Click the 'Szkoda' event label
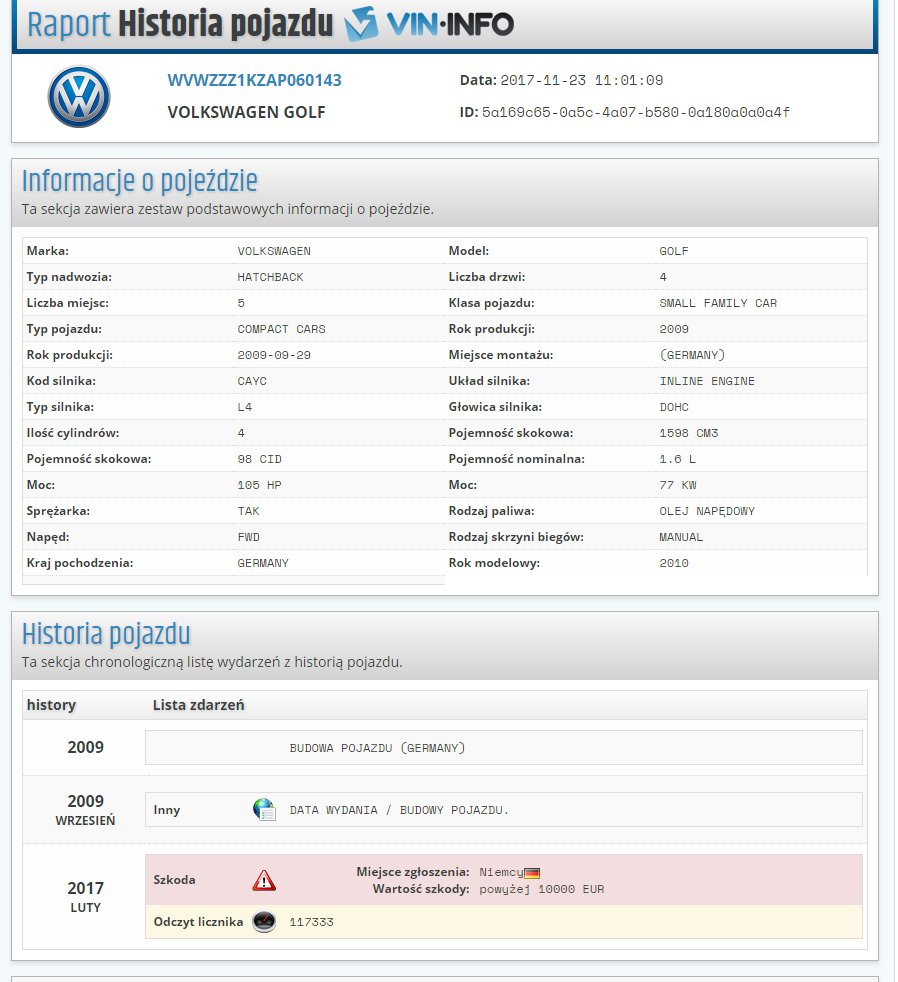This screenshot has height=982, width=898. point(174,880)
